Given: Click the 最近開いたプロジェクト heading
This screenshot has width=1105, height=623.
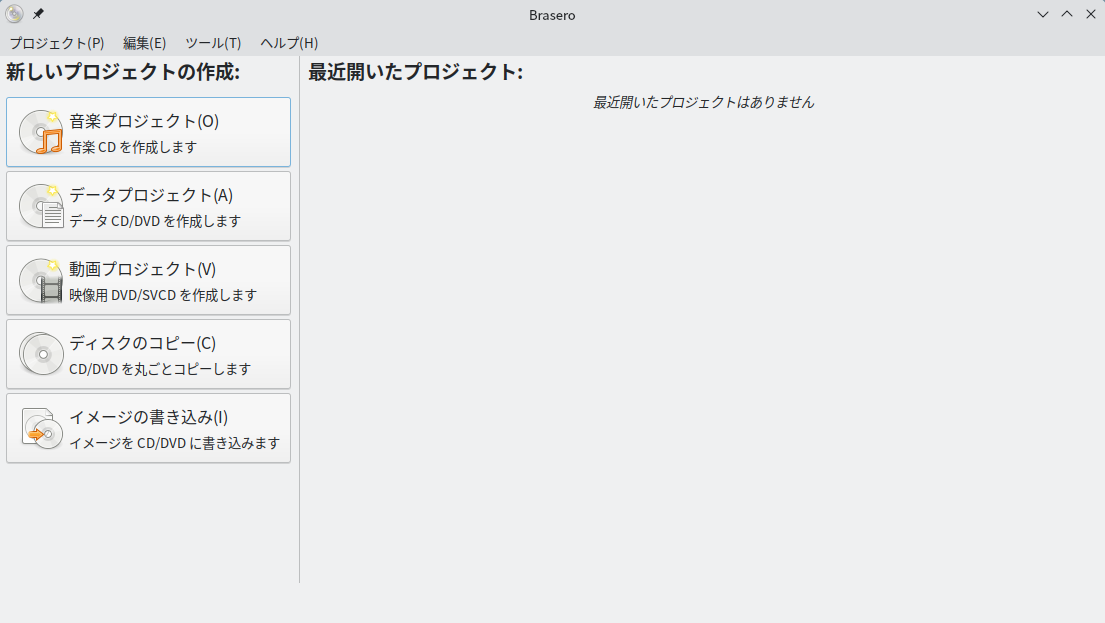Looking at the screenshot, I should (x=415, y=72).
